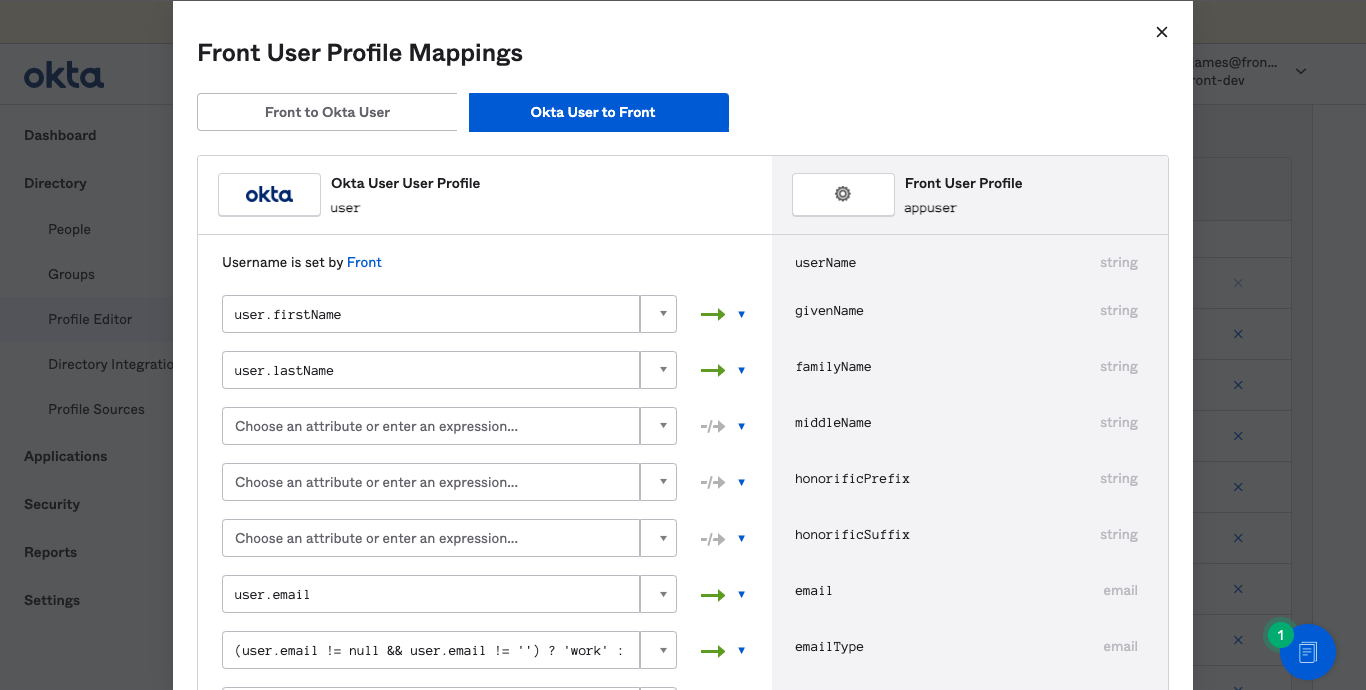The image size is (1366, 690).
Task: Click the emailType attribute label
Action: click(829, 646)
